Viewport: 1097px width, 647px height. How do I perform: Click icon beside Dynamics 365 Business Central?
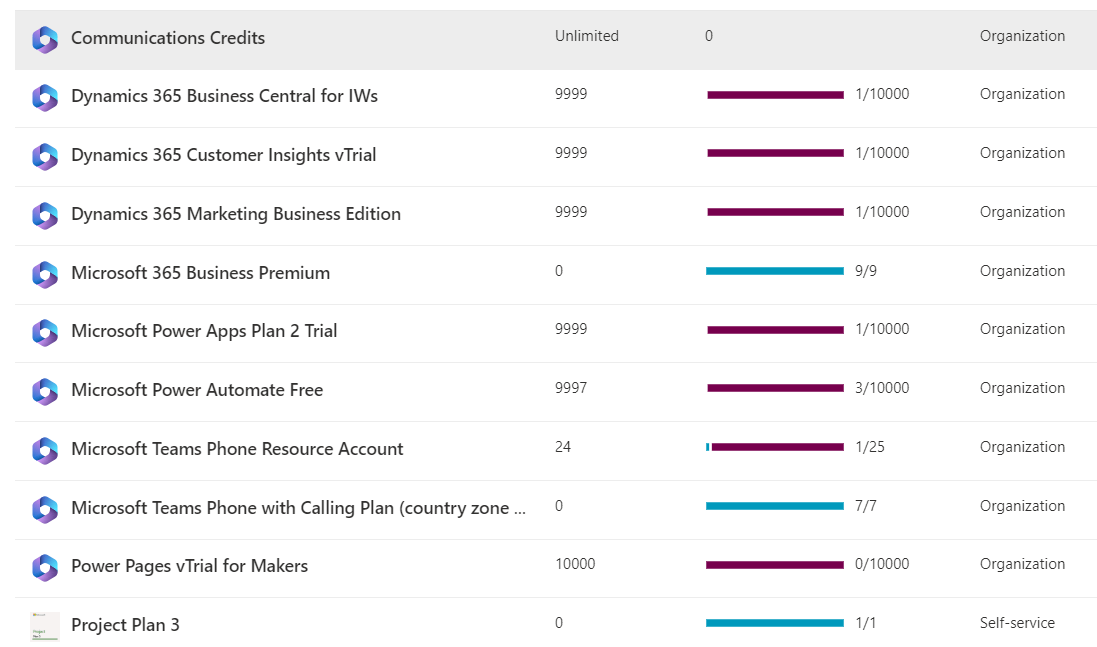[x=45, y=97]
